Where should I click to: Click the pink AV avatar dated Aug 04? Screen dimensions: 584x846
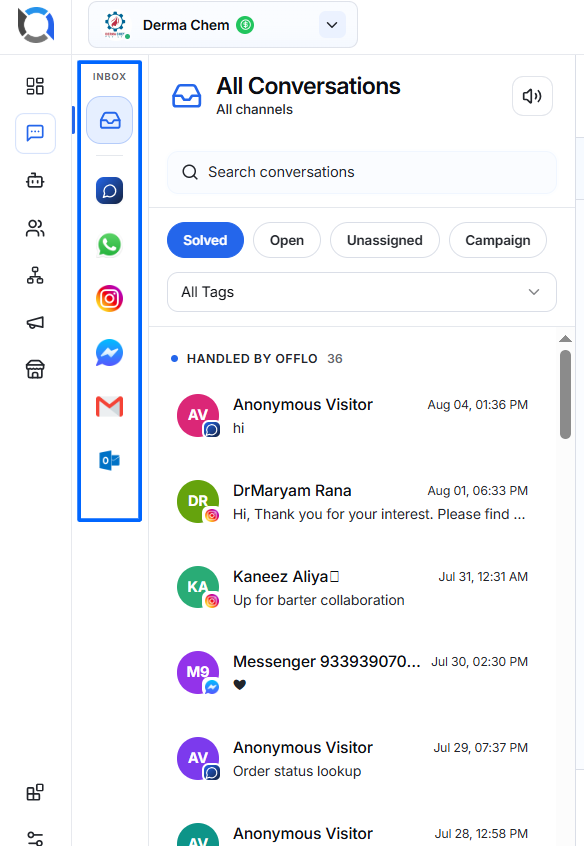tap(198, 415)
